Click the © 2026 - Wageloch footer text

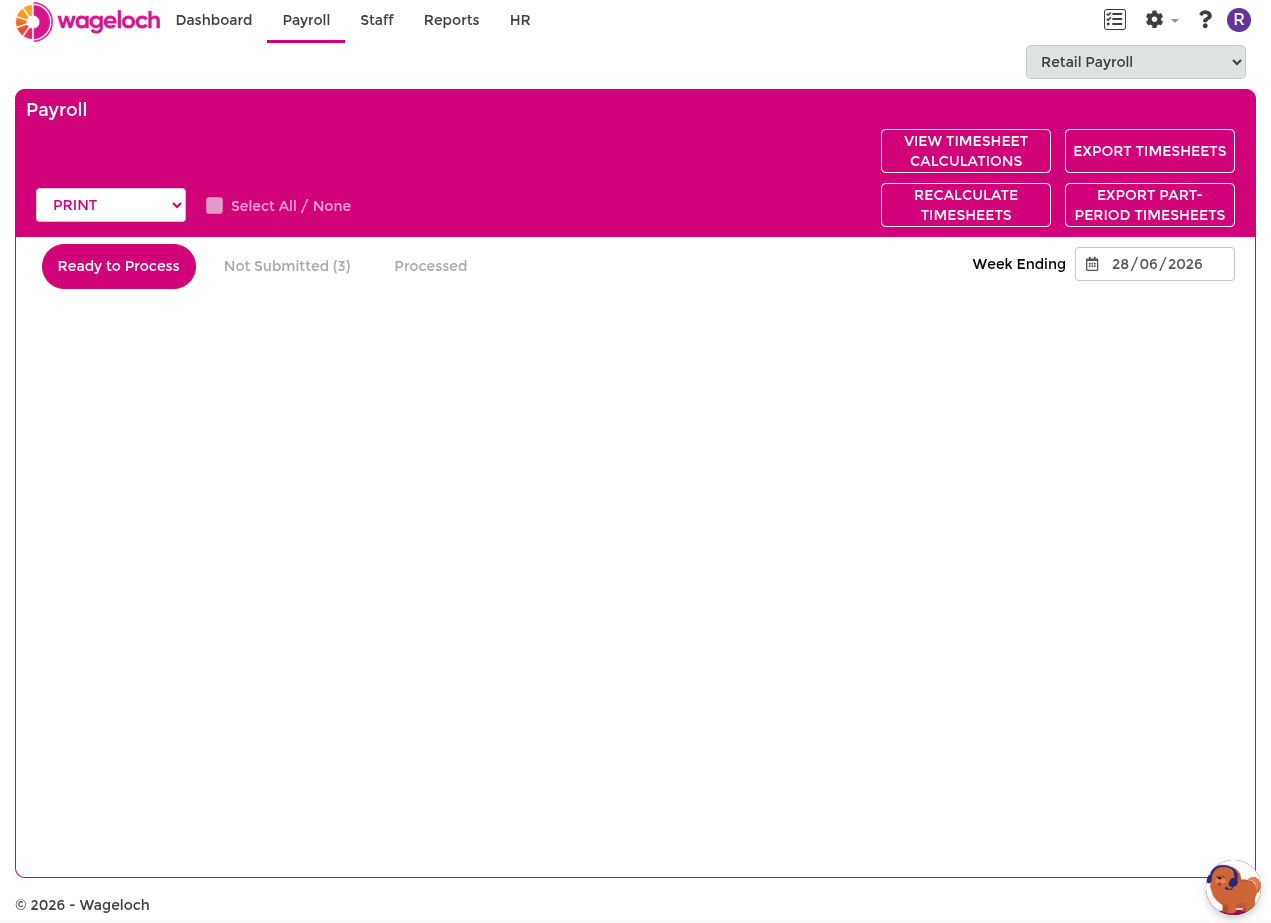[x=82, y=905]
